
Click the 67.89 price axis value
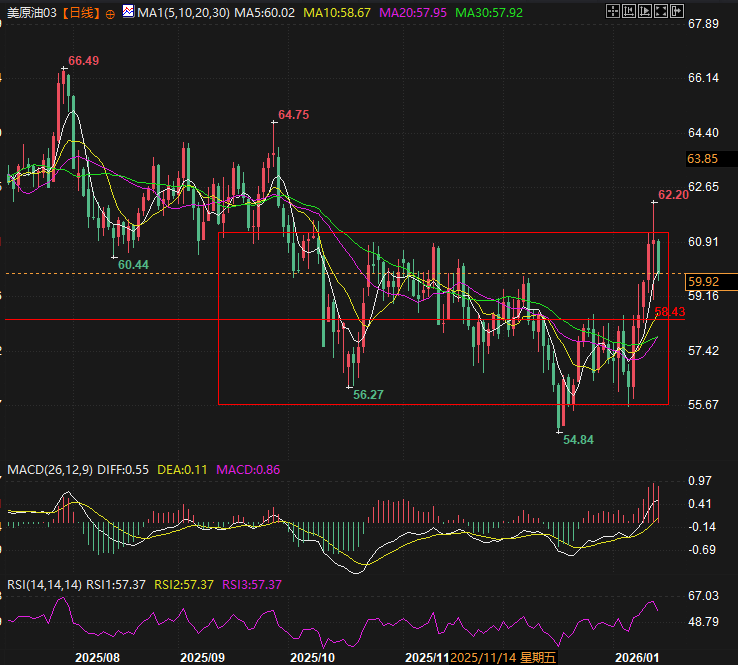point(703,24)
